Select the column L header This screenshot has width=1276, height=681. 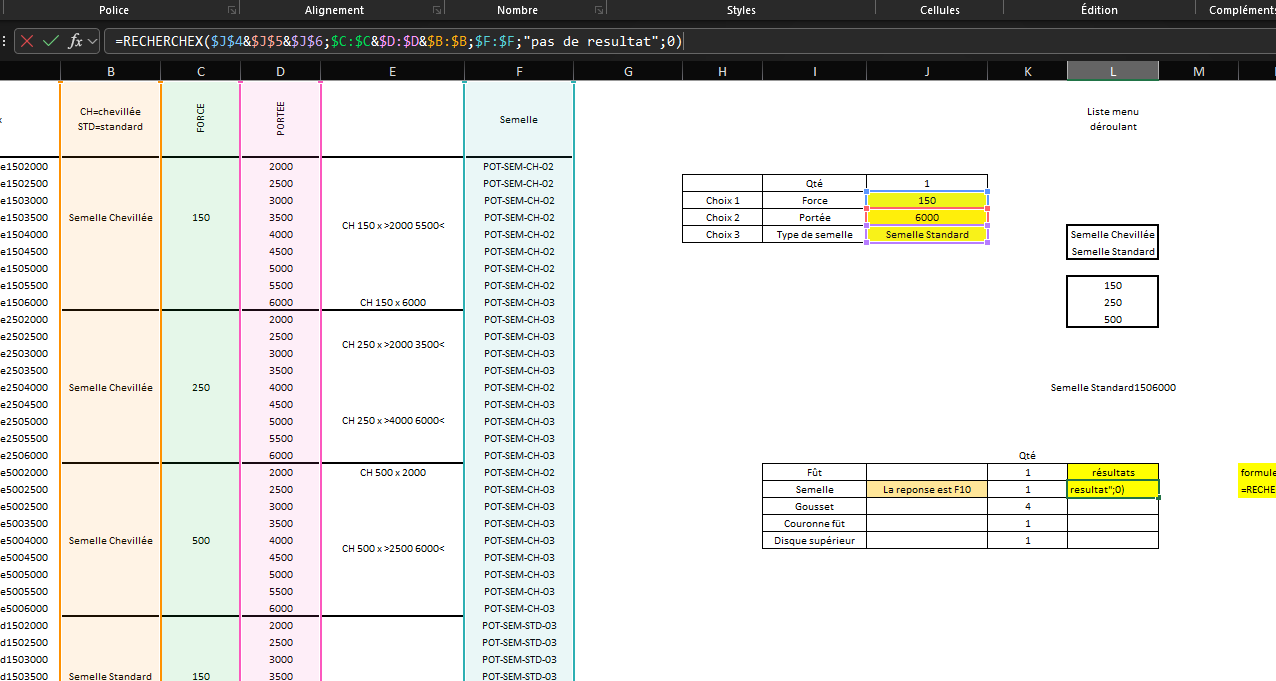pyautogui.click(x=1113, y=71)
